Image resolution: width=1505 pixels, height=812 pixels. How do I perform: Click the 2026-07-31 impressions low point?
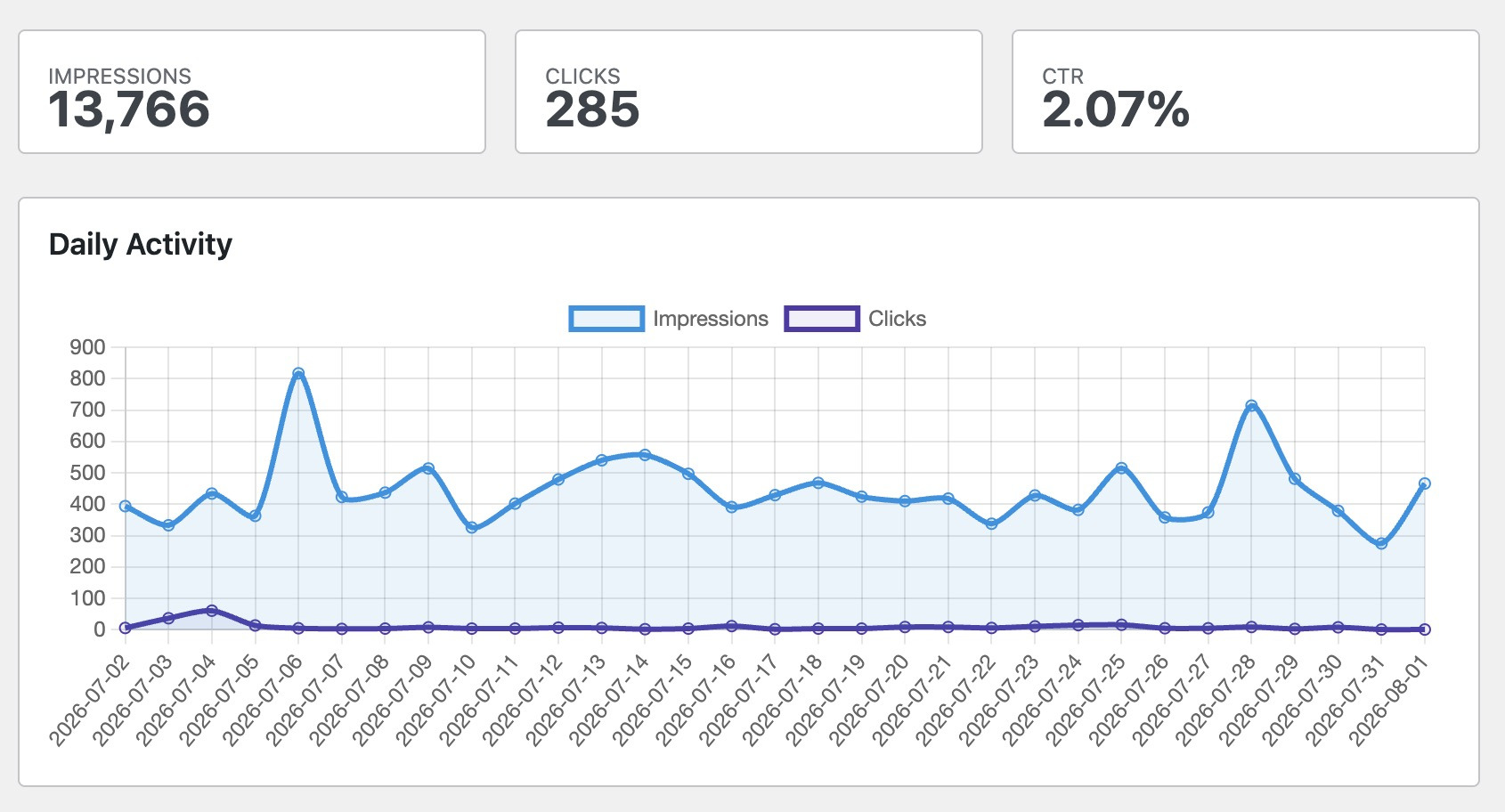pyautogui.click(x=1381, y=543)
